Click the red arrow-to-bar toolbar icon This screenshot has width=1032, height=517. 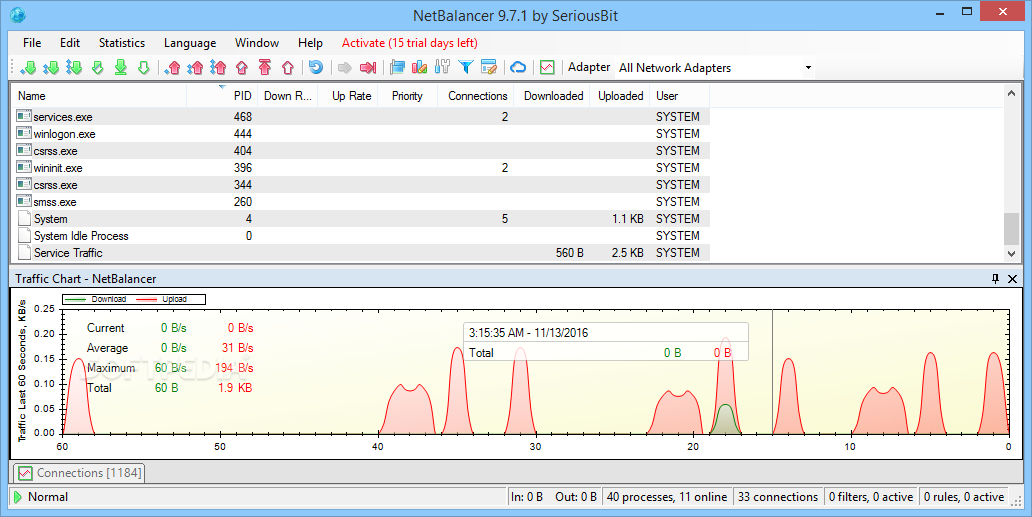point(368,67)
